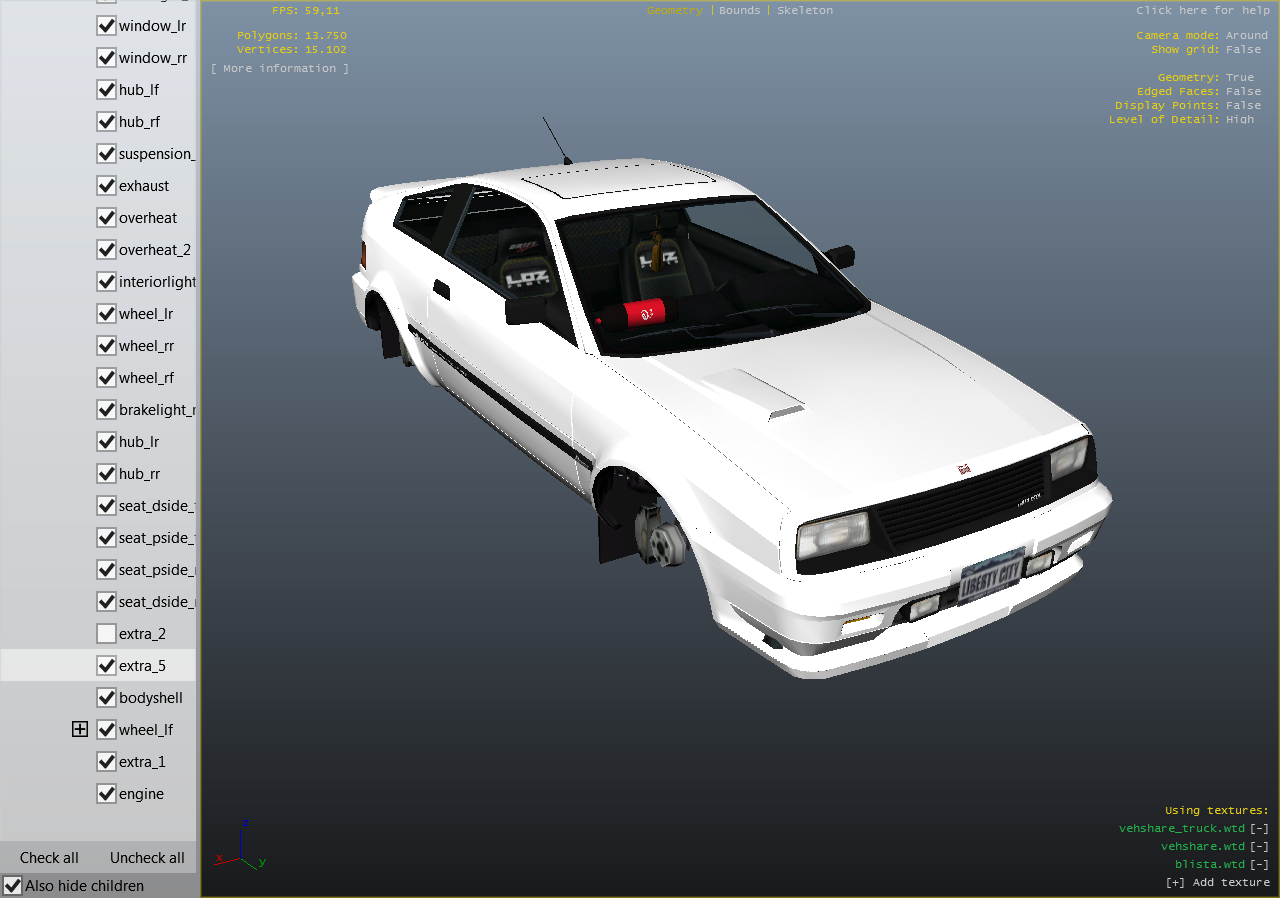Uncheck the window_lr checkbox
This screenshot has height=898, width=1280.
107,26
